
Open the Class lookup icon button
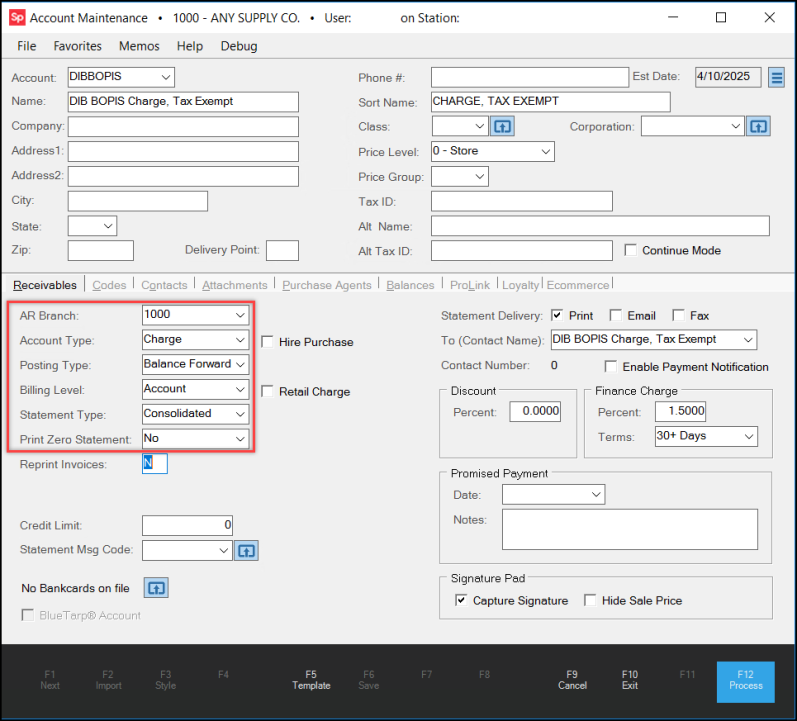pyautogui.click(x=503, y=127)
